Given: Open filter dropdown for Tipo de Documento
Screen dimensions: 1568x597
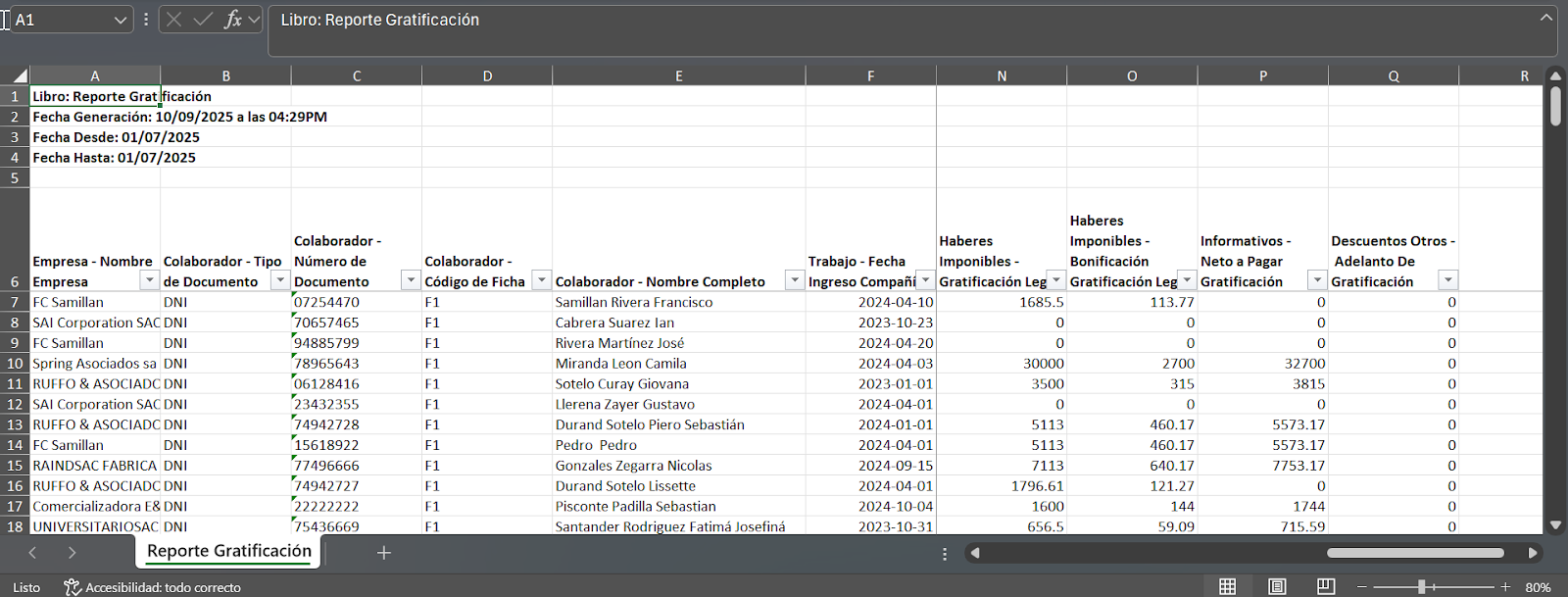Looking at the screenshot, I should [x=280, y=281].
